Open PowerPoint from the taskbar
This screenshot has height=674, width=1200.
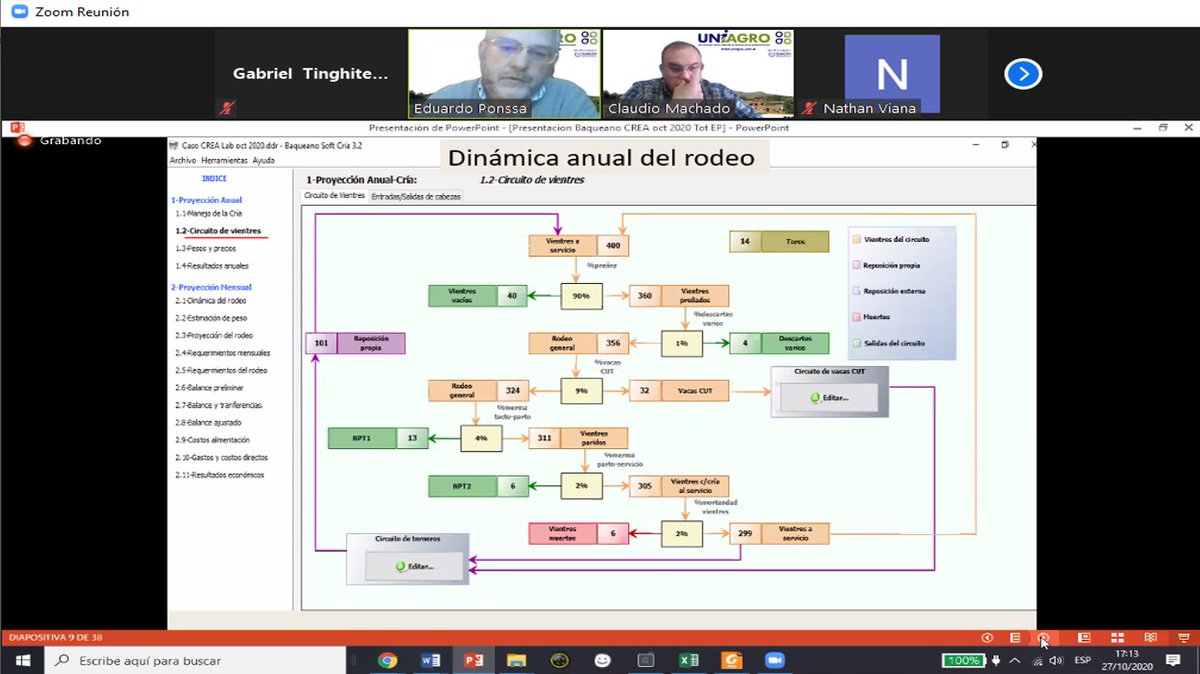(x=473, y=660)
